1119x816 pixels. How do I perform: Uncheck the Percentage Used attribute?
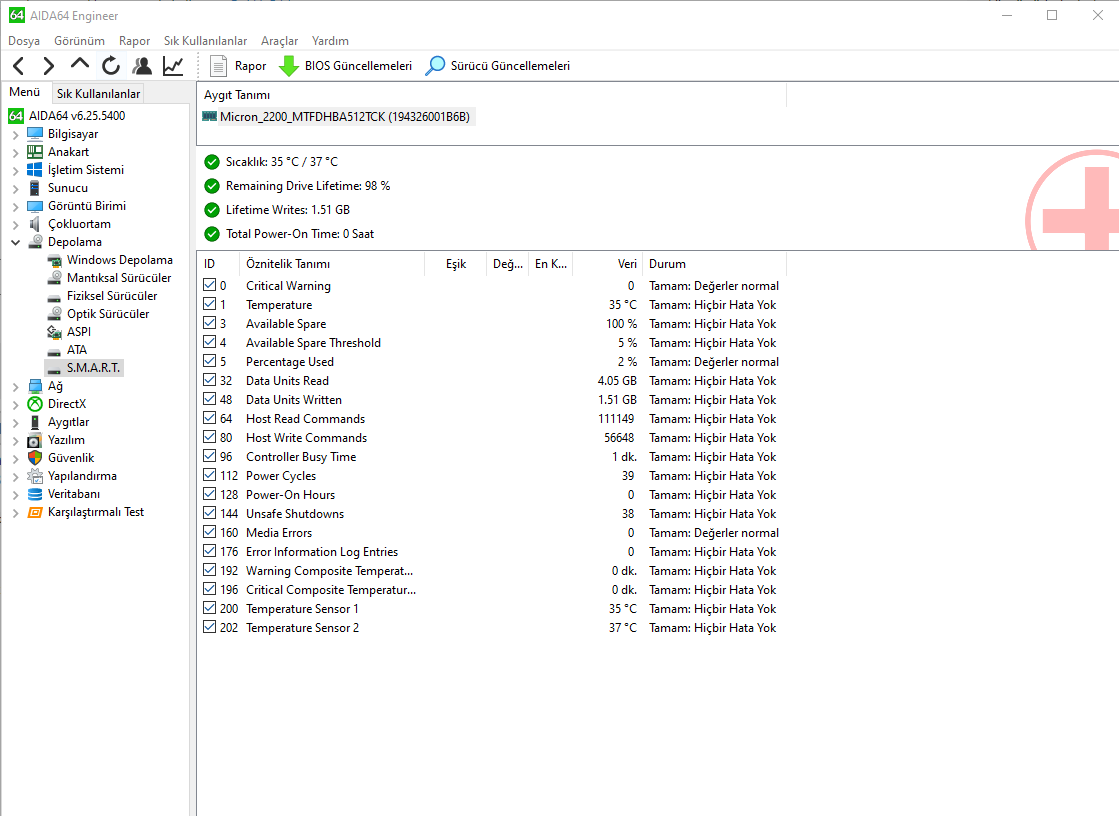pyautogui.click(x=209, y=361)
